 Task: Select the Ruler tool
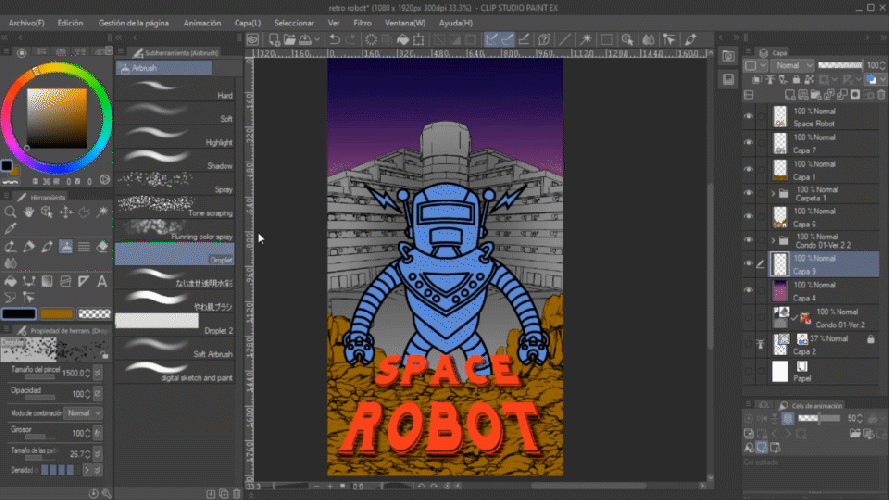pos(84,281)
